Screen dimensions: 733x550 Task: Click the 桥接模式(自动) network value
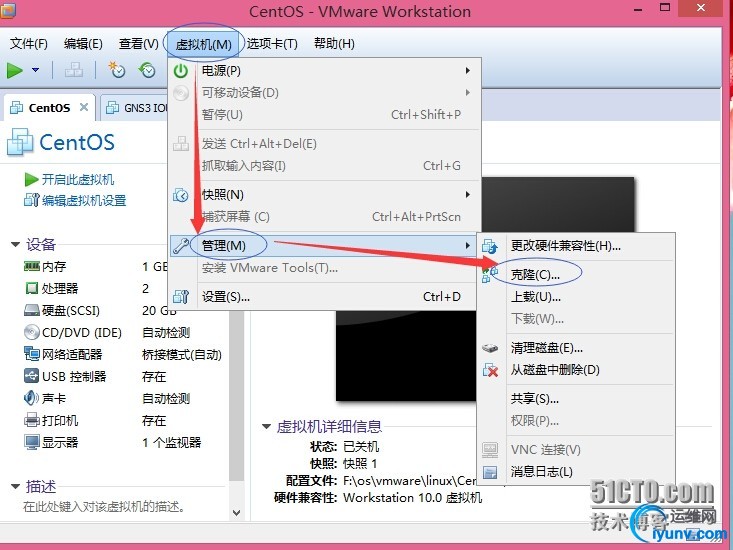coord(181,355)
